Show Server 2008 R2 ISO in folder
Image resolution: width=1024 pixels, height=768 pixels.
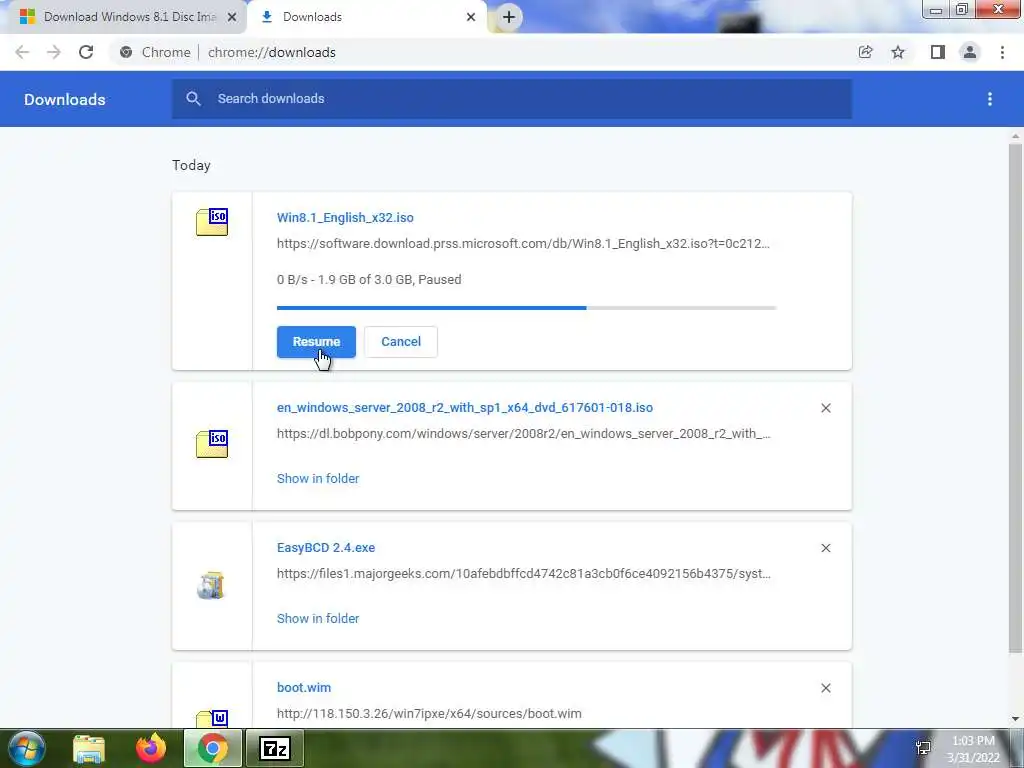[x=318, y=479]
